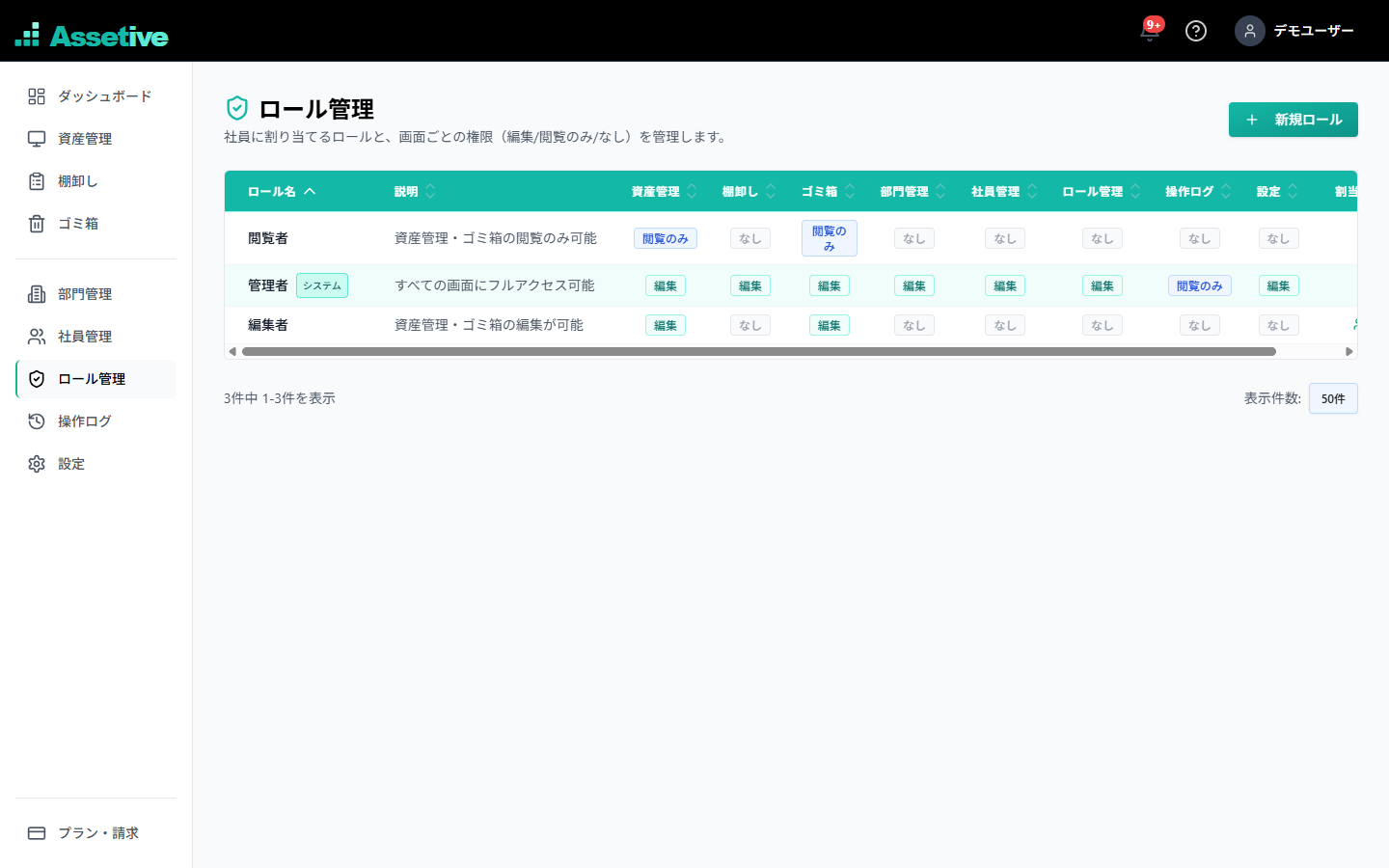Click 編集 badge in 管理者 棚卸し cell

pos(750,285)
